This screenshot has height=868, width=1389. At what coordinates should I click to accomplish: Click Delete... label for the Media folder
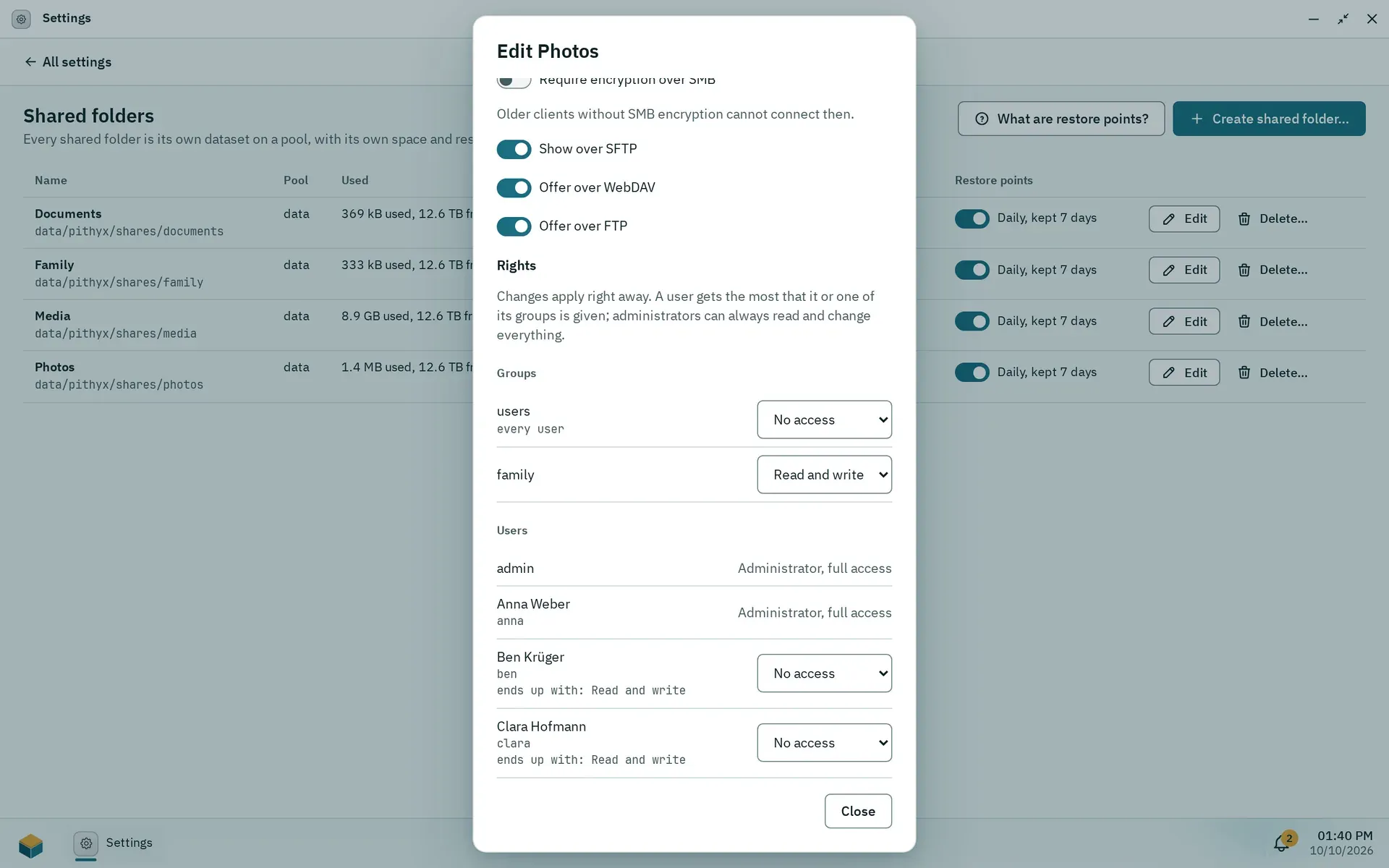coord(1283,322)
